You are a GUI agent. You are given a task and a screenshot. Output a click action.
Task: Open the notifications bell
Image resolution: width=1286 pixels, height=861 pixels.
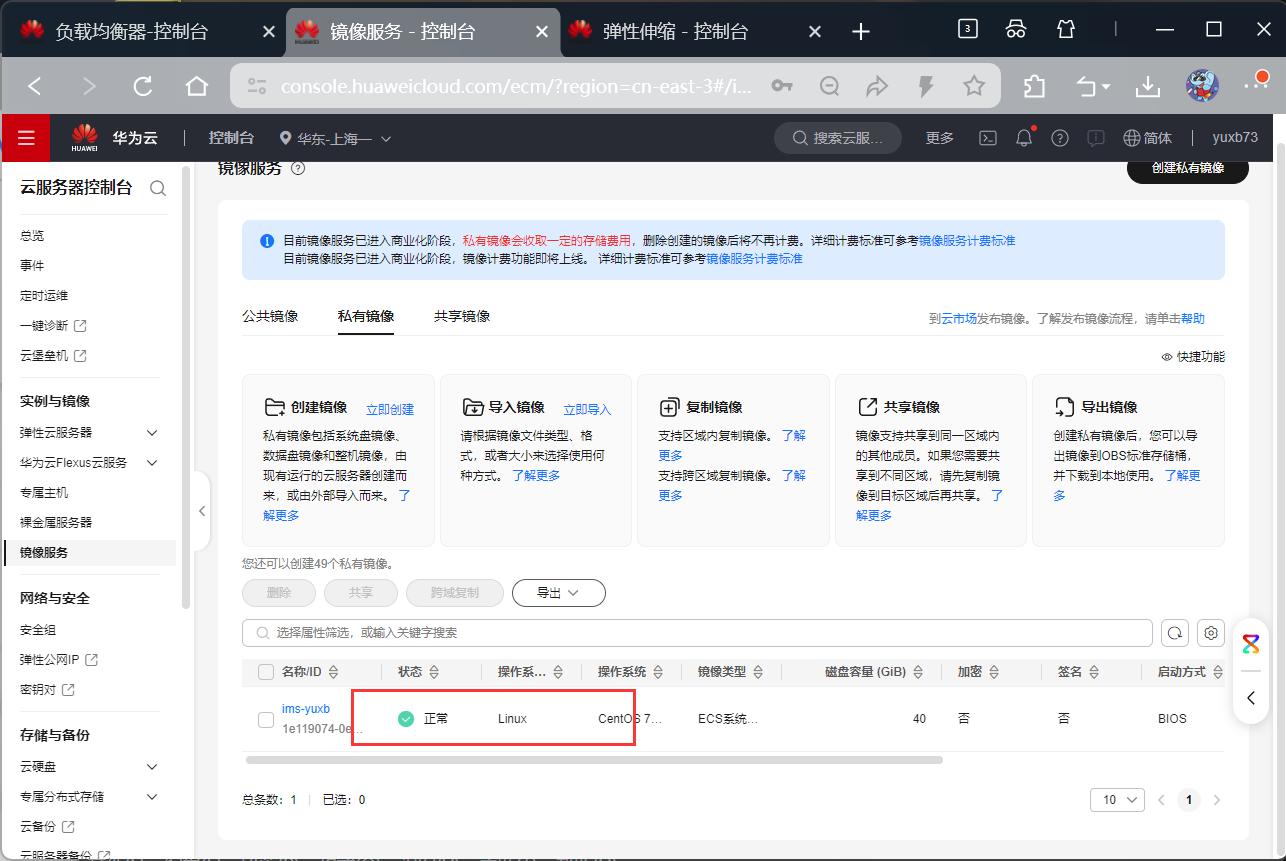[1024, 138]
